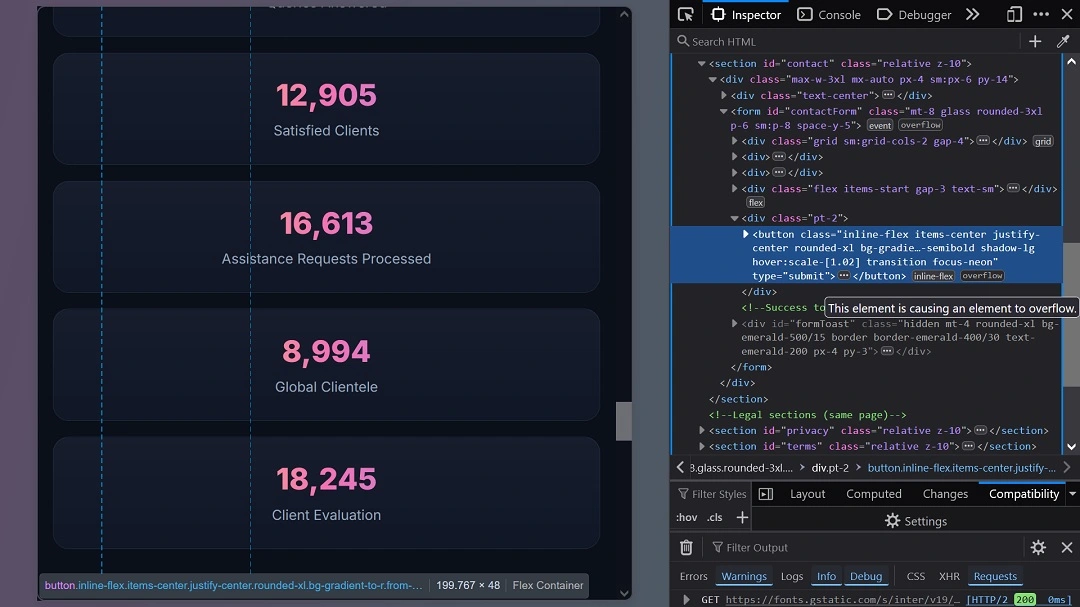Close the developer tools panel
The height and width of the screenshot is (607, 1080).
coord(1067,14)
